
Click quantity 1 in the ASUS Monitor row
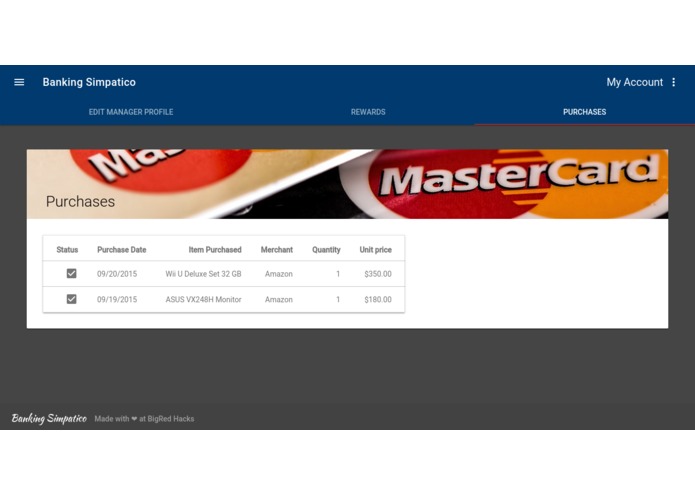click(x=338, y=300)
